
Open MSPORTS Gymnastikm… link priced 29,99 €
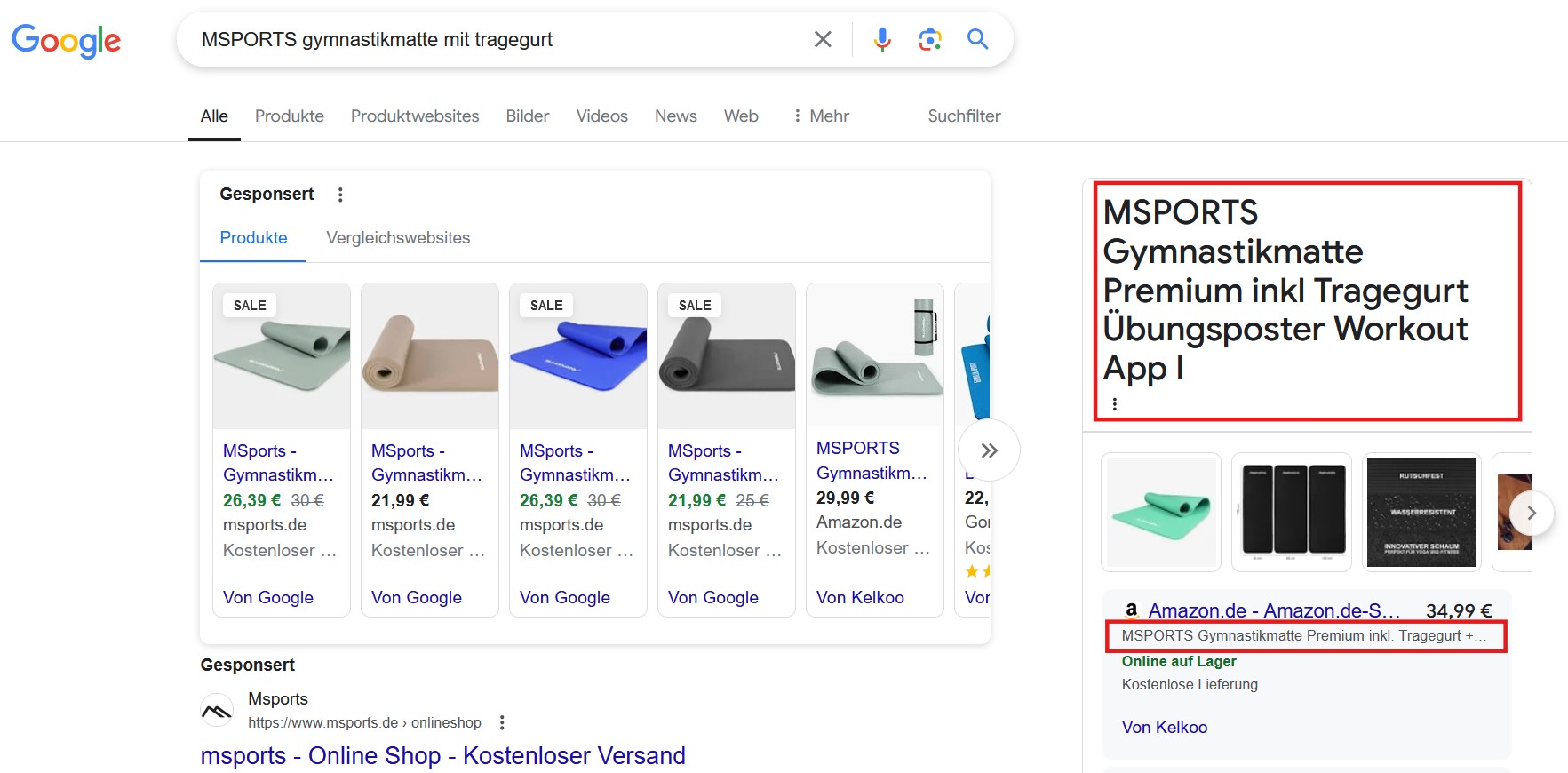(872, 460)
